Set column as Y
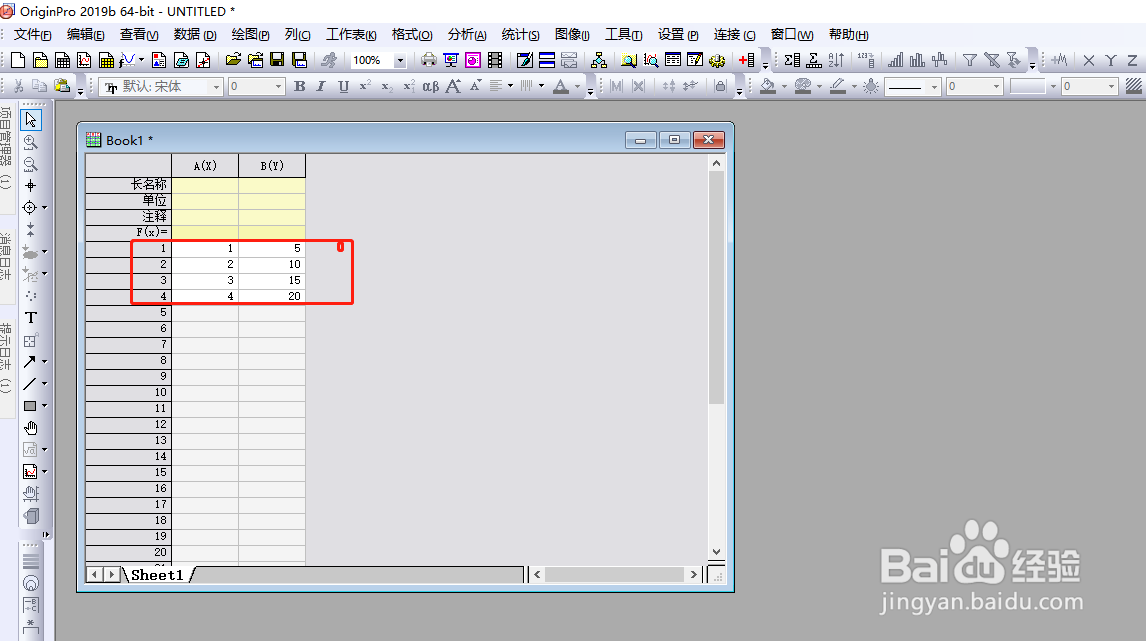The width and height of the screenshot is (1146, 641). (1111, 61)
